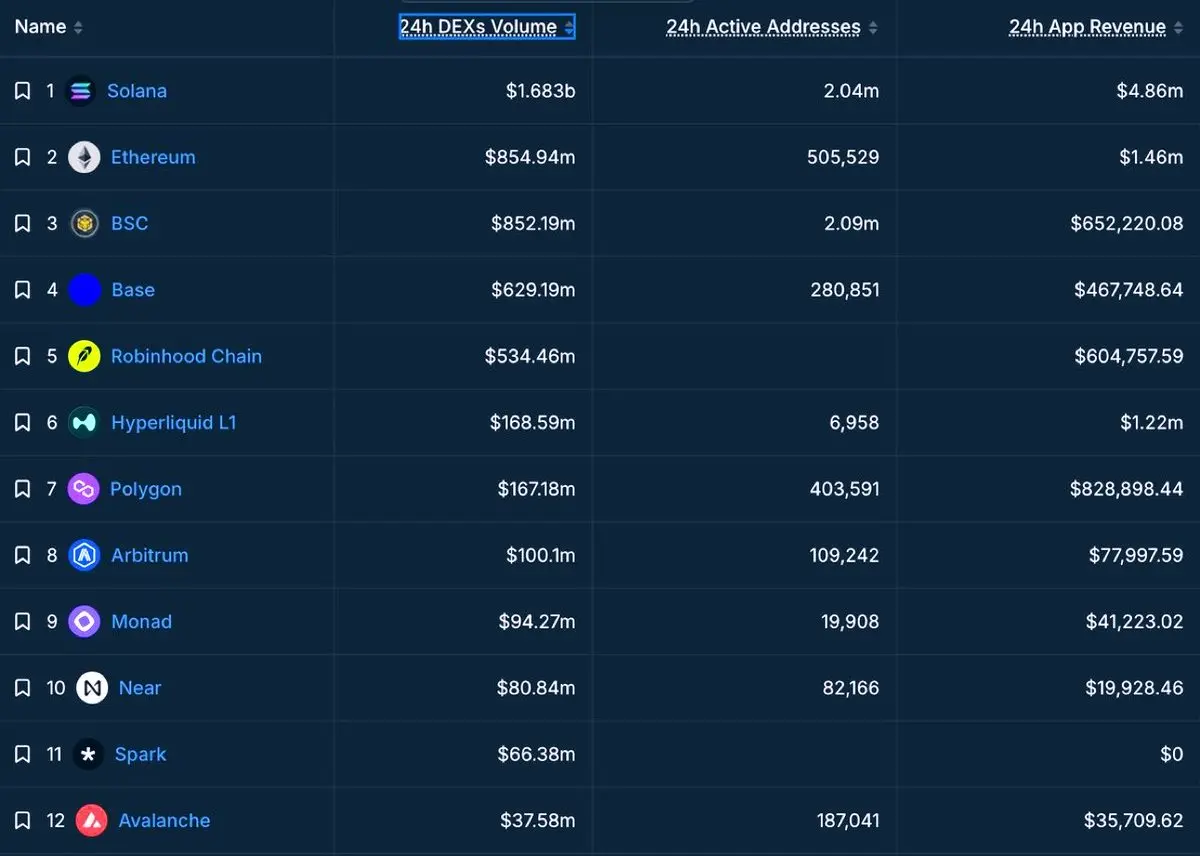This screenshot has height=856, width=1200.
Task: Open the Arbitrum chain link
Action: 149,555
